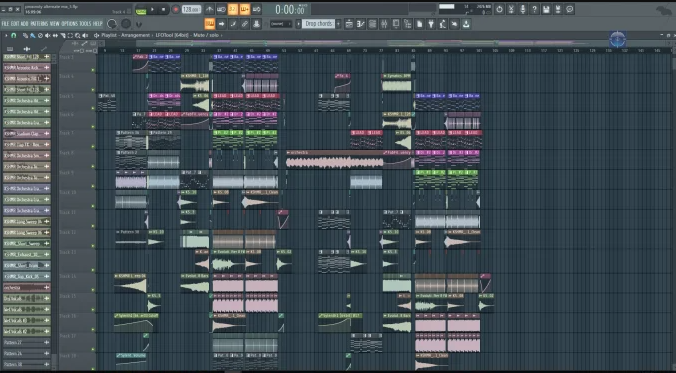
Task: Select the playlist Mute tool
Action: 47,35
